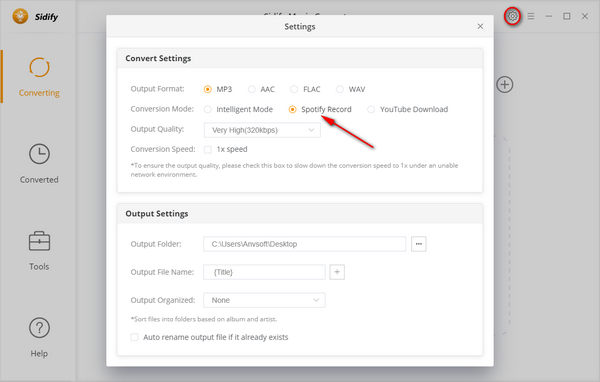Click the Sidify logo icon
600x382 pixels.
(20, 16)
